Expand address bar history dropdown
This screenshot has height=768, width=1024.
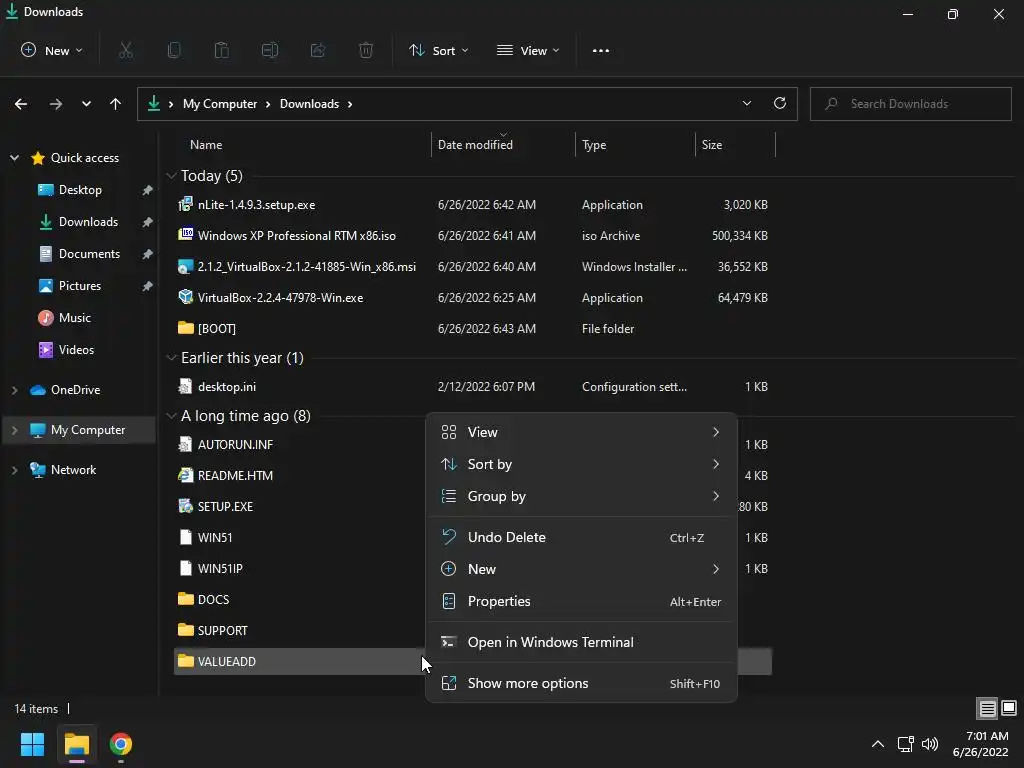point(746,103)
